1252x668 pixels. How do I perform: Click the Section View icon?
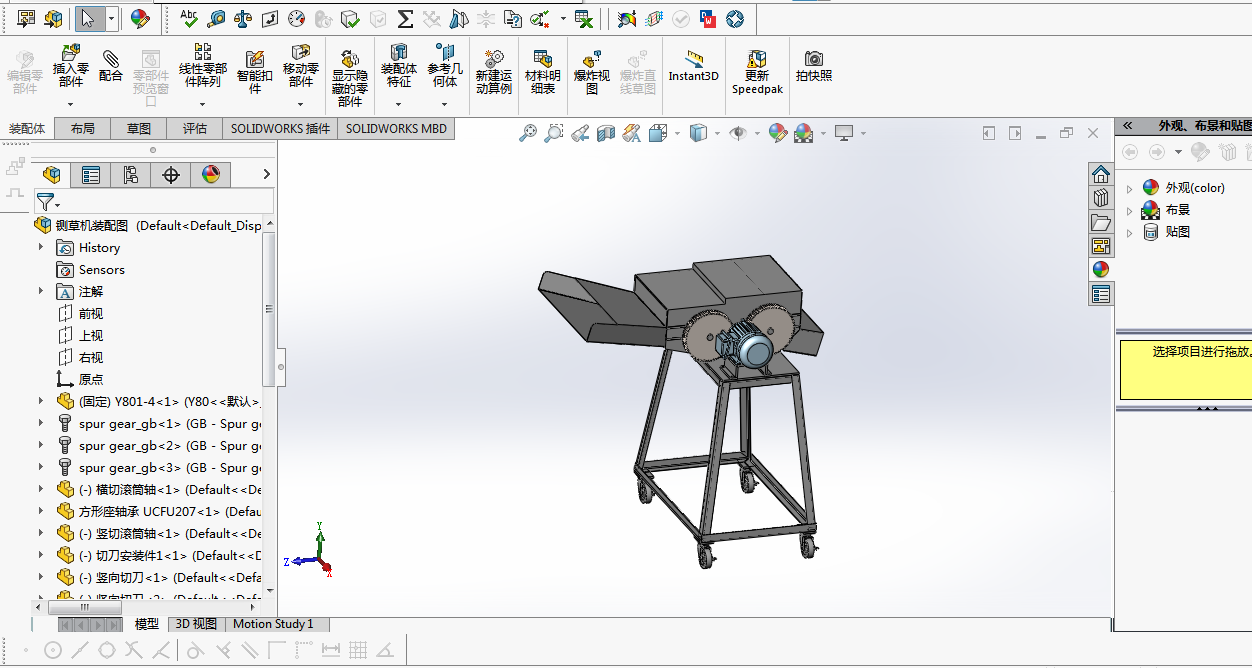click(x=606, y=132)
